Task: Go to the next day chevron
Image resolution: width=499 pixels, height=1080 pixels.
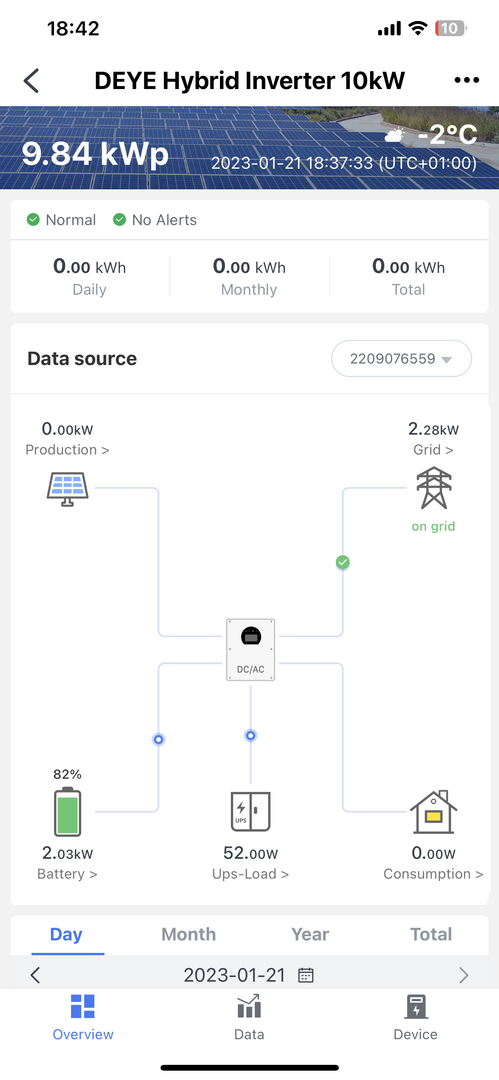Action: (x=463, y=975)
